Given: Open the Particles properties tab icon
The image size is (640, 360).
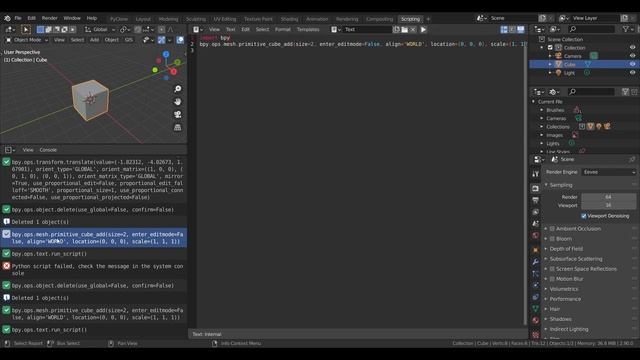Looking at the screenshot, I should [536, 273].
